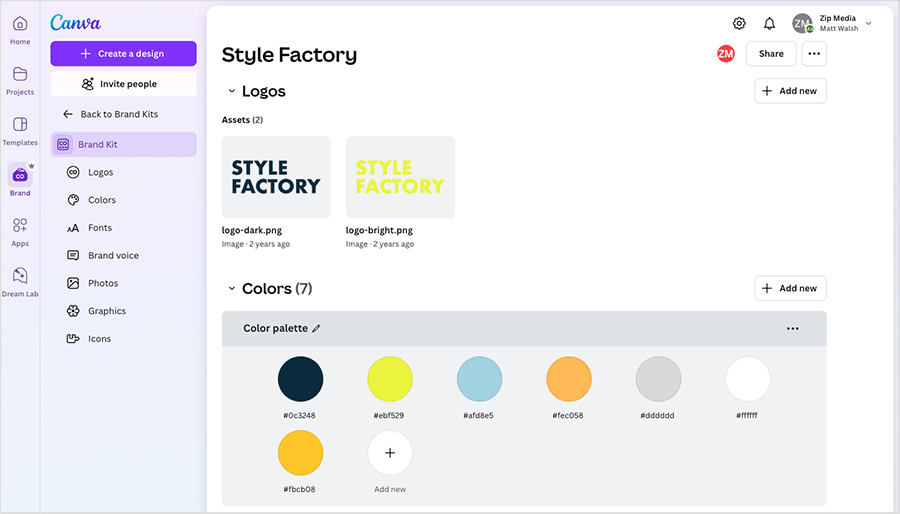Open Projects folder icon
The image size is (900, 514).
pyautogui.click(x=20, y=75)
